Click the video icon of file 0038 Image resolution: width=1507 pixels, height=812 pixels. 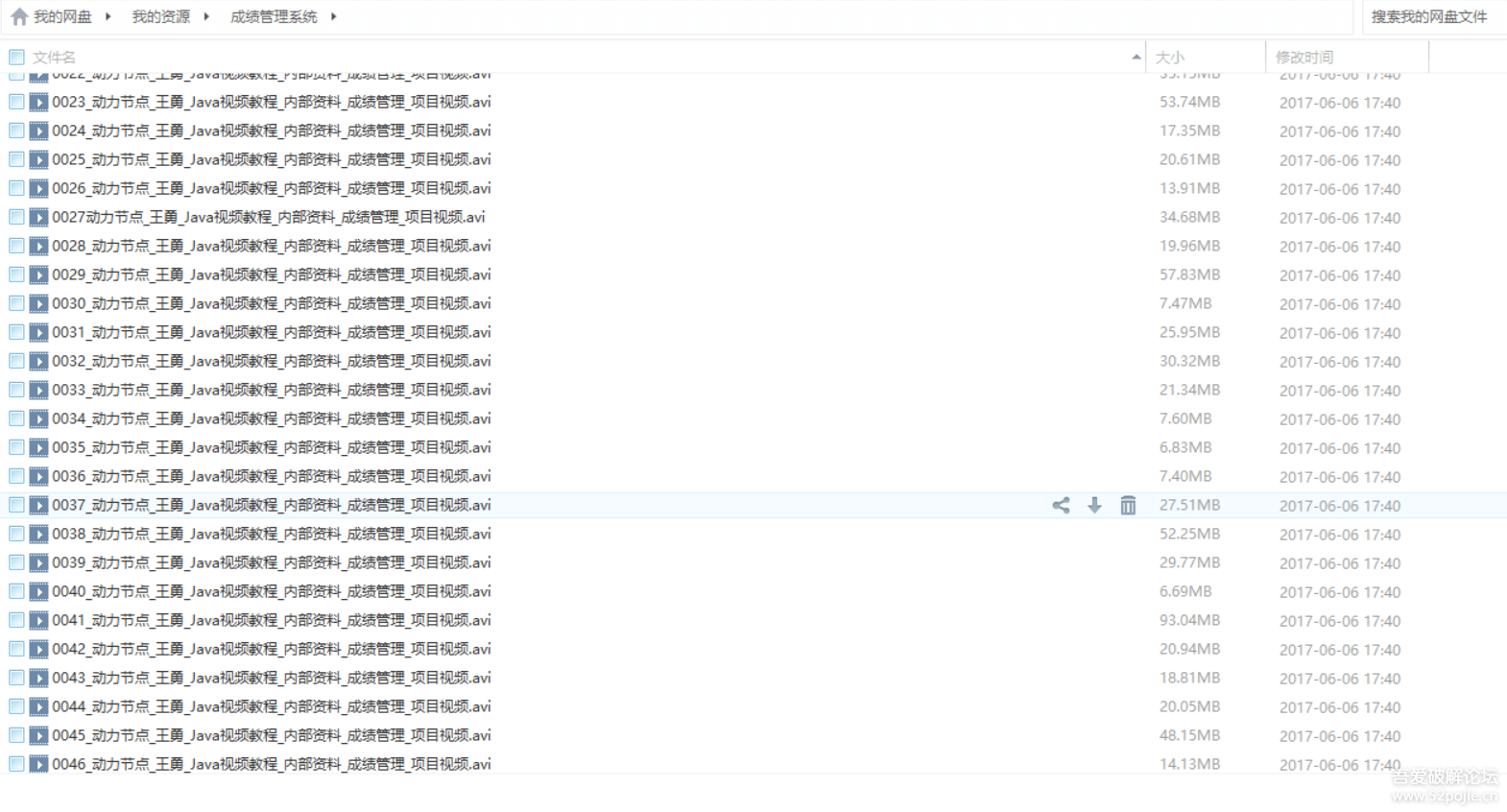[38, 534]
